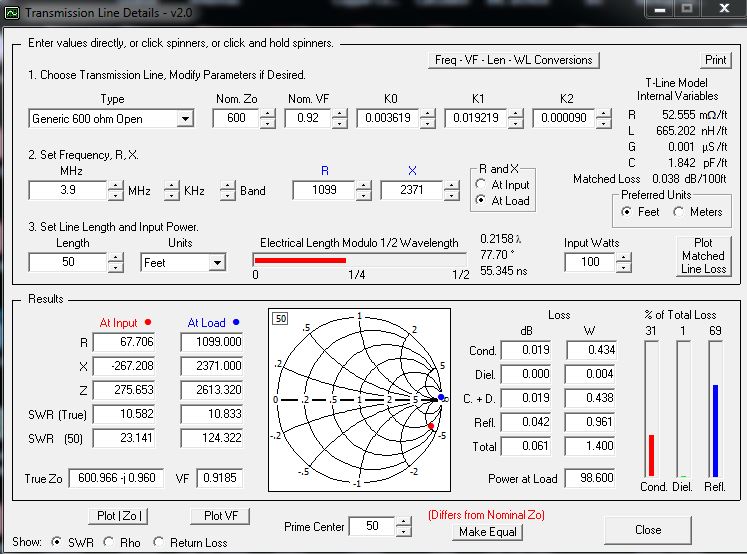Click the Band spinner control
The height and width of the screenshot is (554, 747).
click(x=227, y=190)
